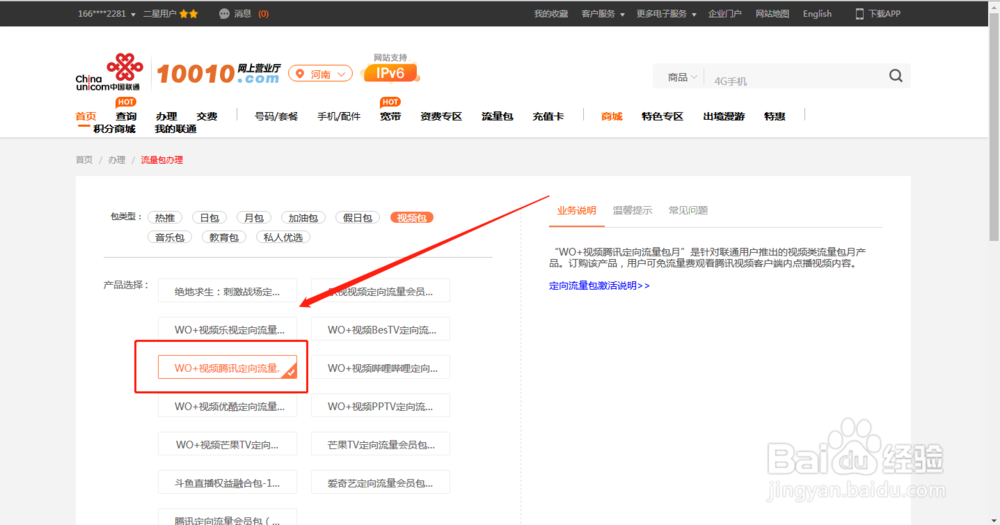Viewport: 1000px width, 525px height.
Task: Select product WO+视频BesTV定向流...
Action: 381,329
